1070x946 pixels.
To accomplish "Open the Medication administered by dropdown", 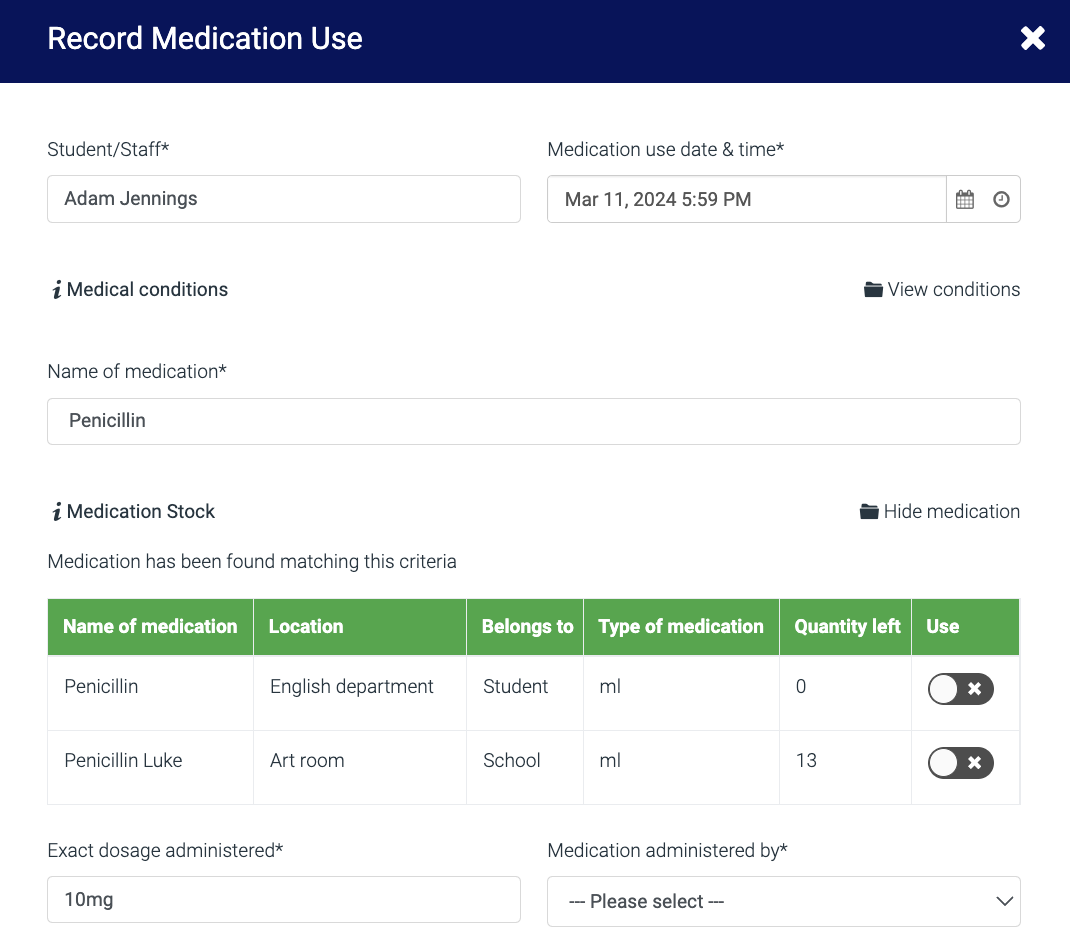I will [783, 900].
